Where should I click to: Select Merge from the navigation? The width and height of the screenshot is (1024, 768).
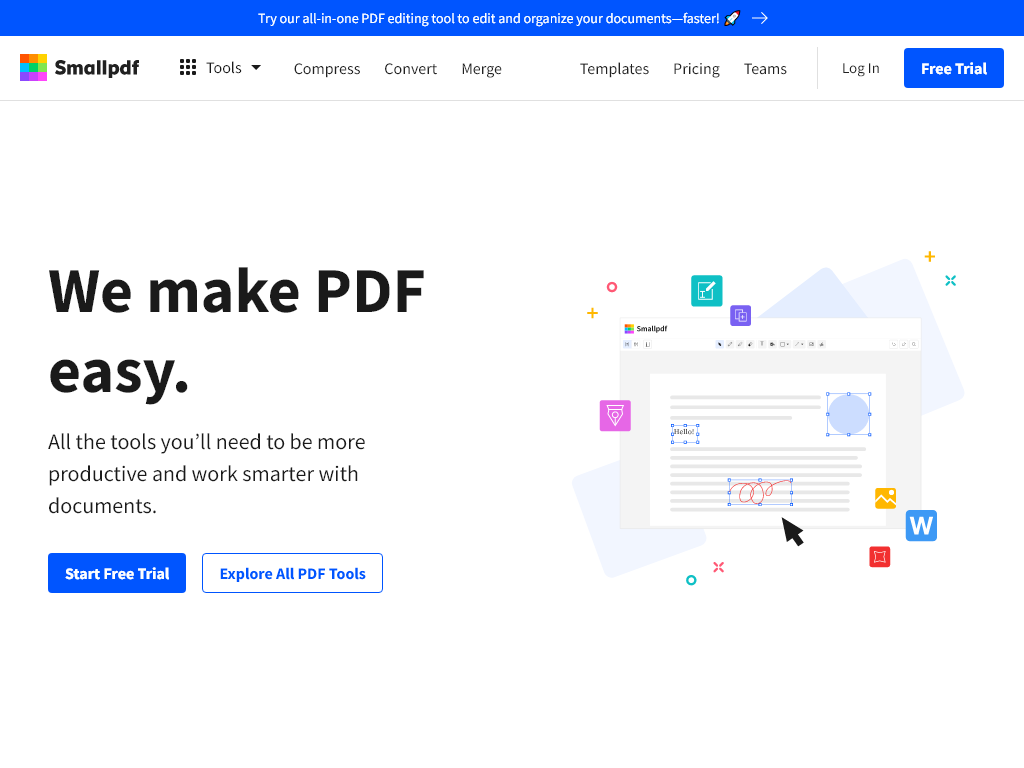click(481, 69)
